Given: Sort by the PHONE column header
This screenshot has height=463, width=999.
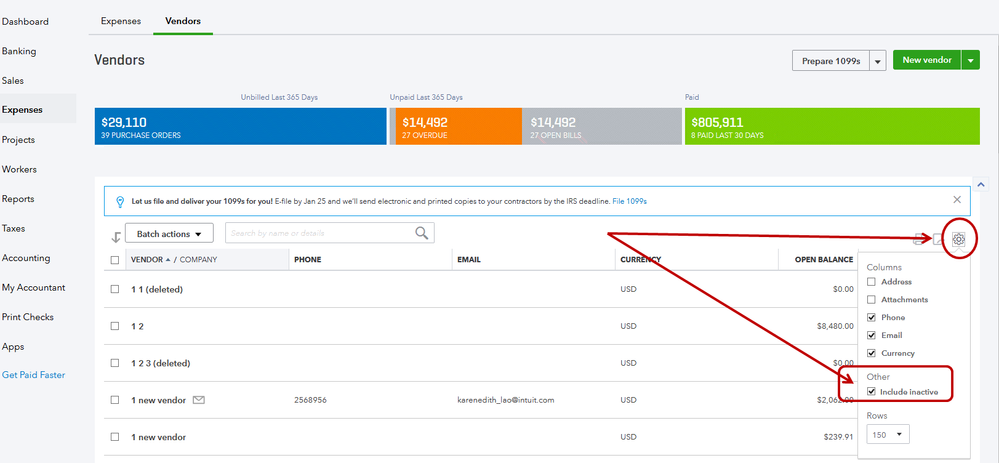Looking at the screenshot, I should pos(307,260).
